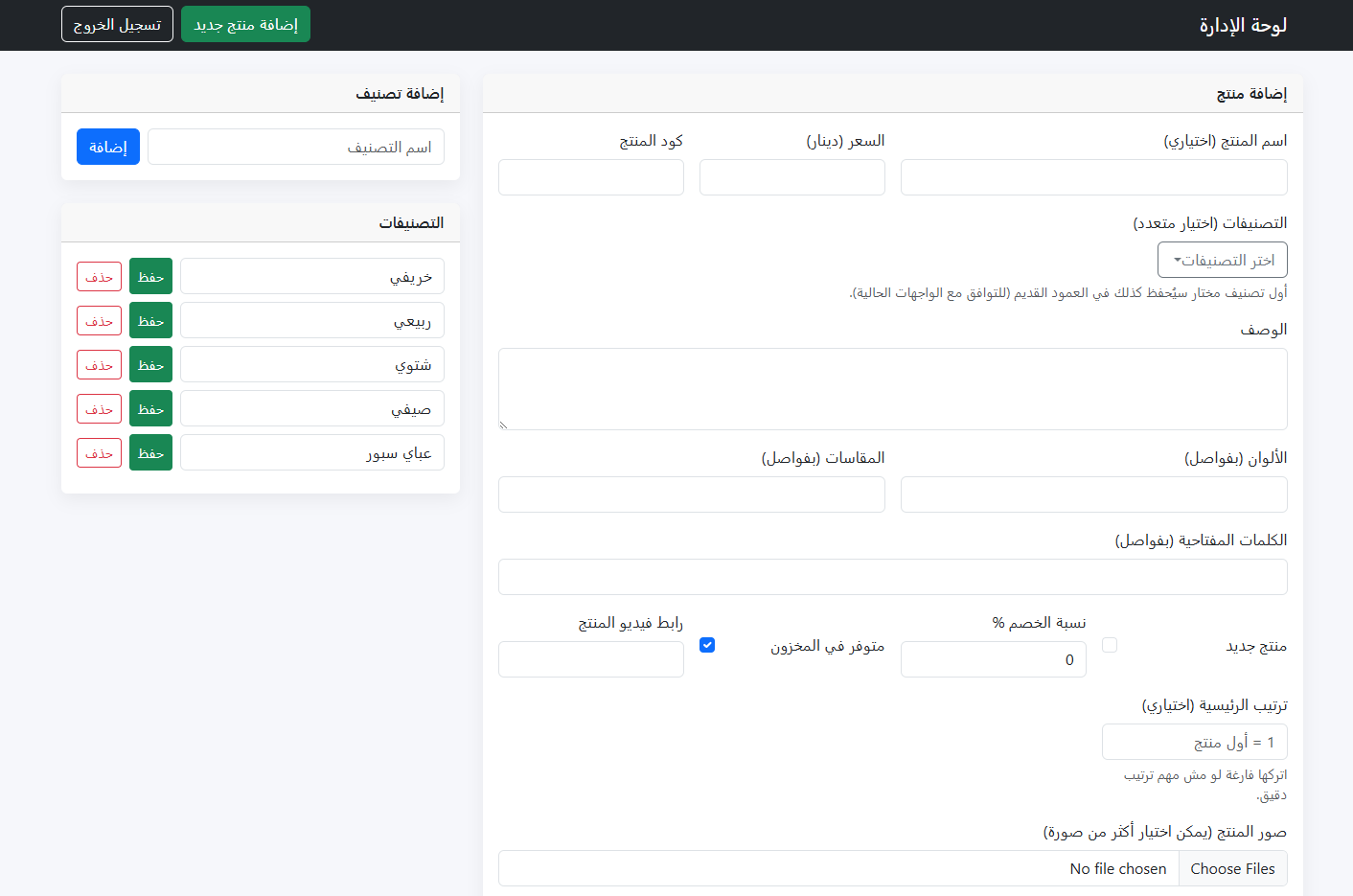Save the صيفي category using its حفظ button
This screenshot has height=896, width=1353.
150,408
